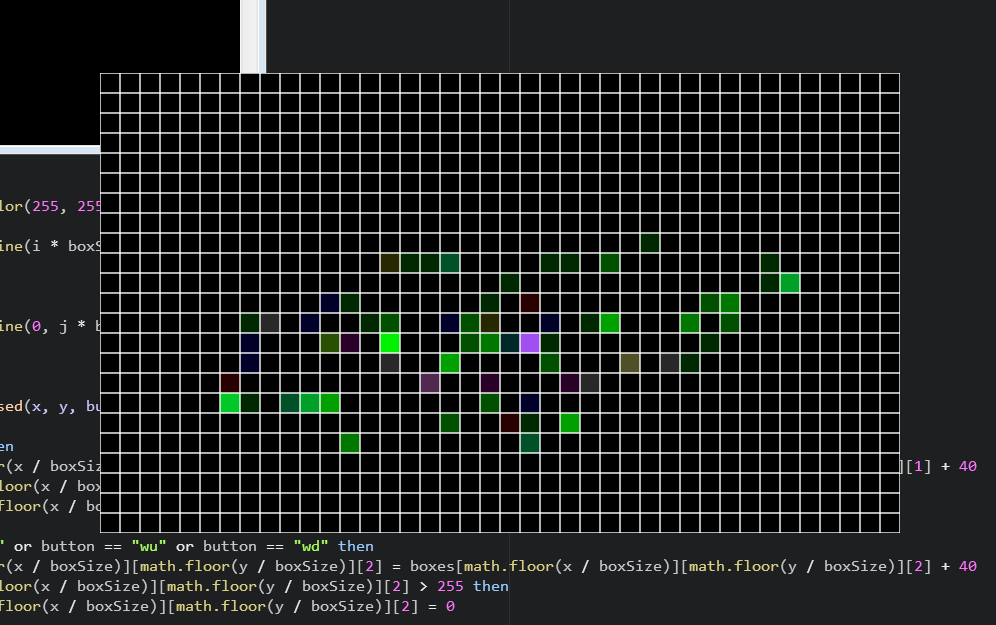Click the teal cell in the lowest colored row
The width and height of the screenshot is (996, 625).
click(530, 443)
